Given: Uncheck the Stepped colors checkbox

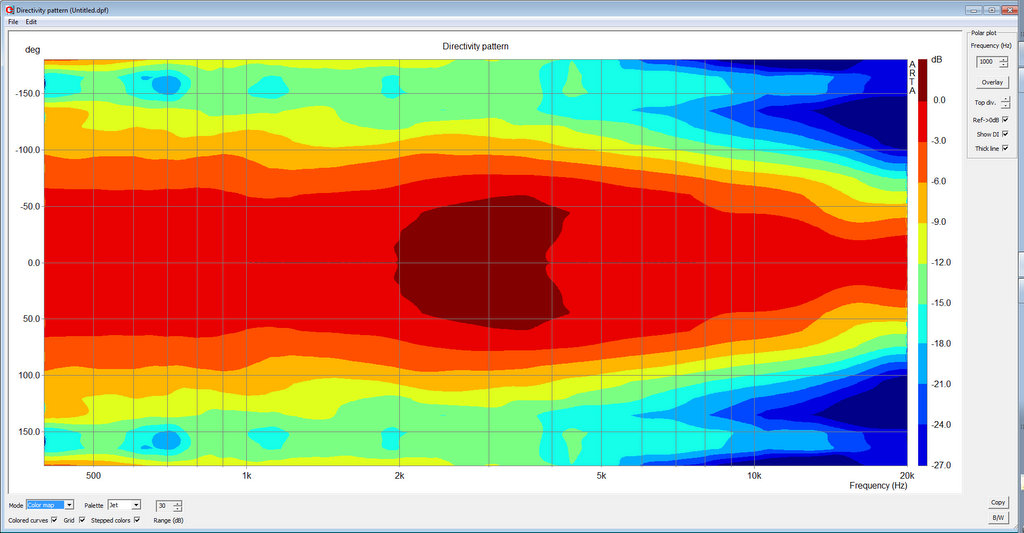Looking at the screenshot, I should pos(137,520).
